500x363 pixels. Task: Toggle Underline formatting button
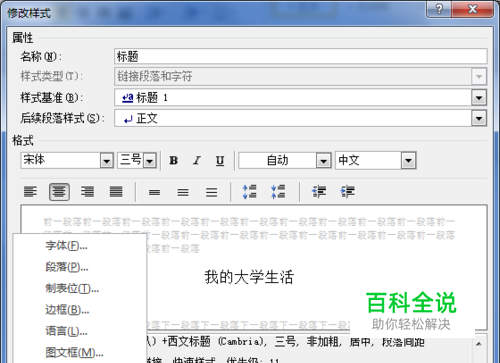coord(220,160)
